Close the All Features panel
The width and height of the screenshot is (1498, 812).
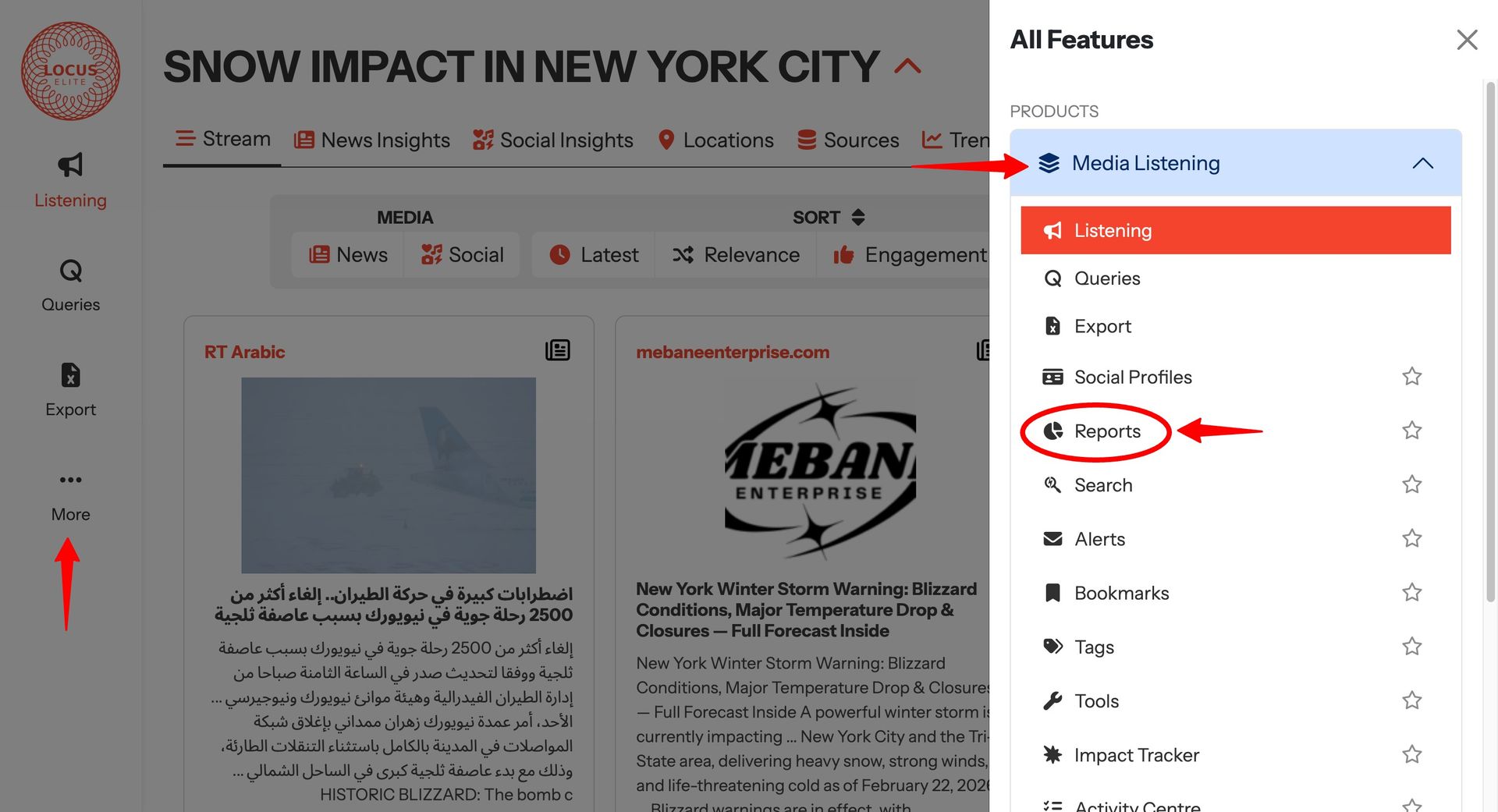coord(1466,40)
